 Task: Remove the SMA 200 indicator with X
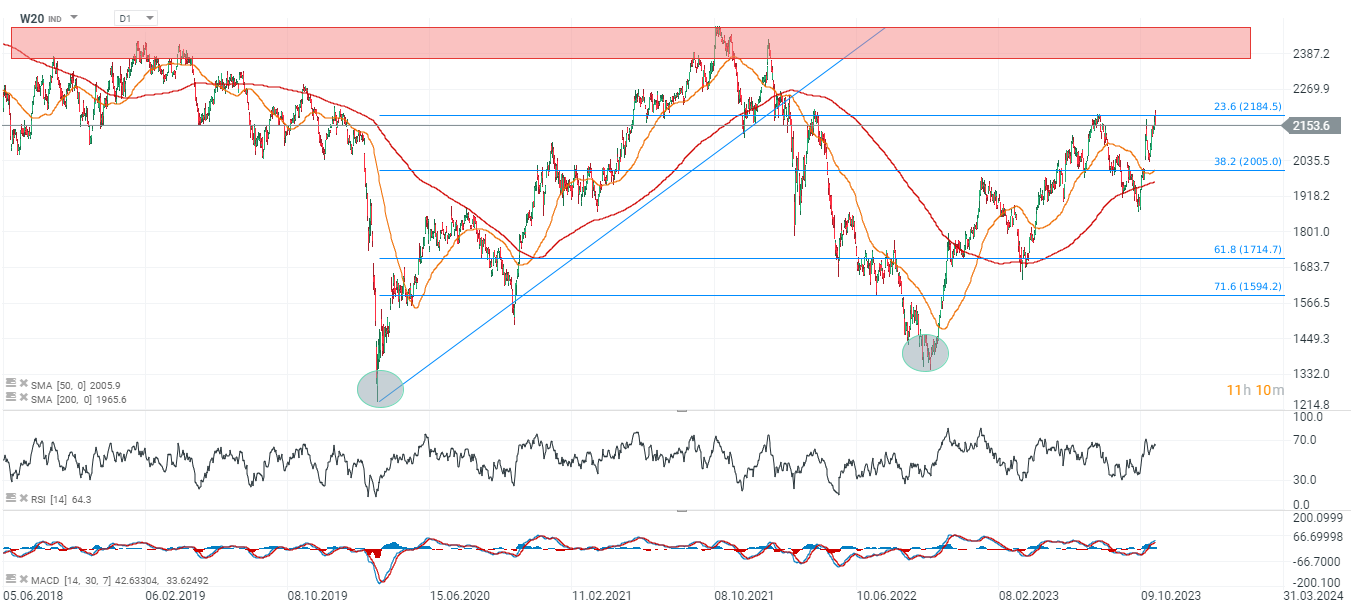23,397
